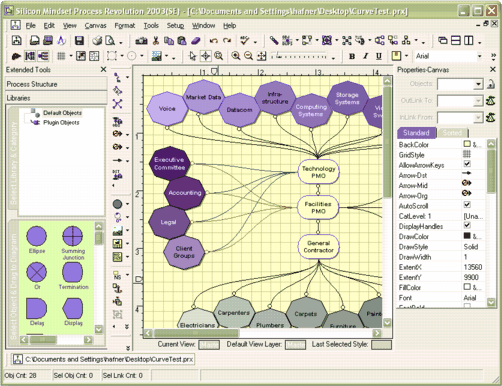
Task: Click the Process Structure panel button
Action: point(56,84)
